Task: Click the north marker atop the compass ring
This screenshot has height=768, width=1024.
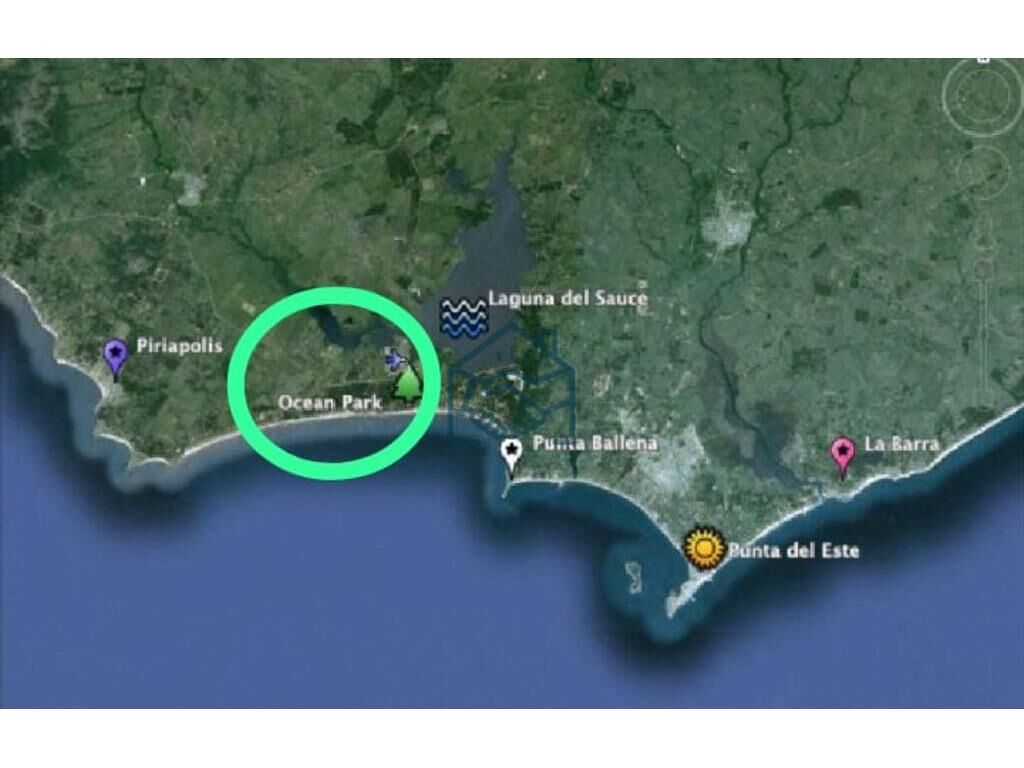Action: [982, 60]
